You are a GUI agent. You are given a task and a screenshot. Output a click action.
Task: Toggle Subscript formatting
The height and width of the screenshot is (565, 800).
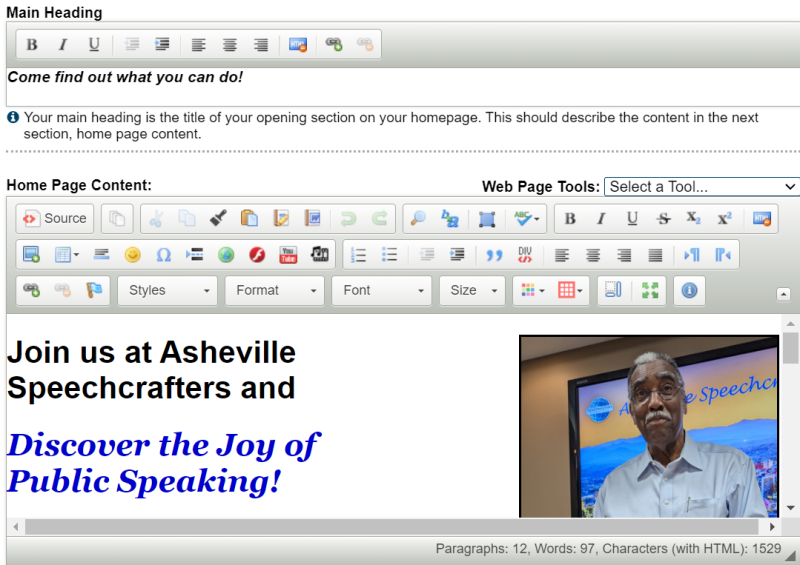tap(693, 218)
